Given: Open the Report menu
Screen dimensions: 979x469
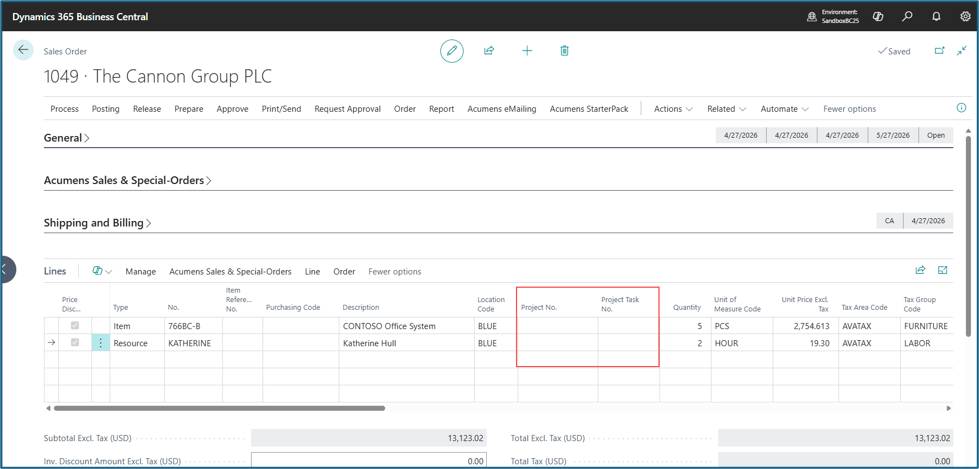Looking at the screenshot, I should tap(441, 109).
